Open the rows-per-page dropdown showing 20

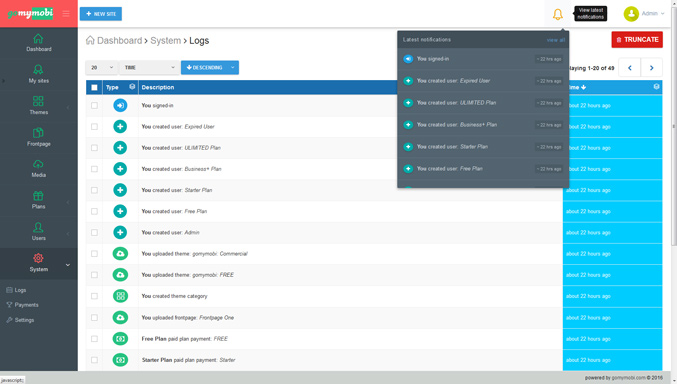(101, 67)
